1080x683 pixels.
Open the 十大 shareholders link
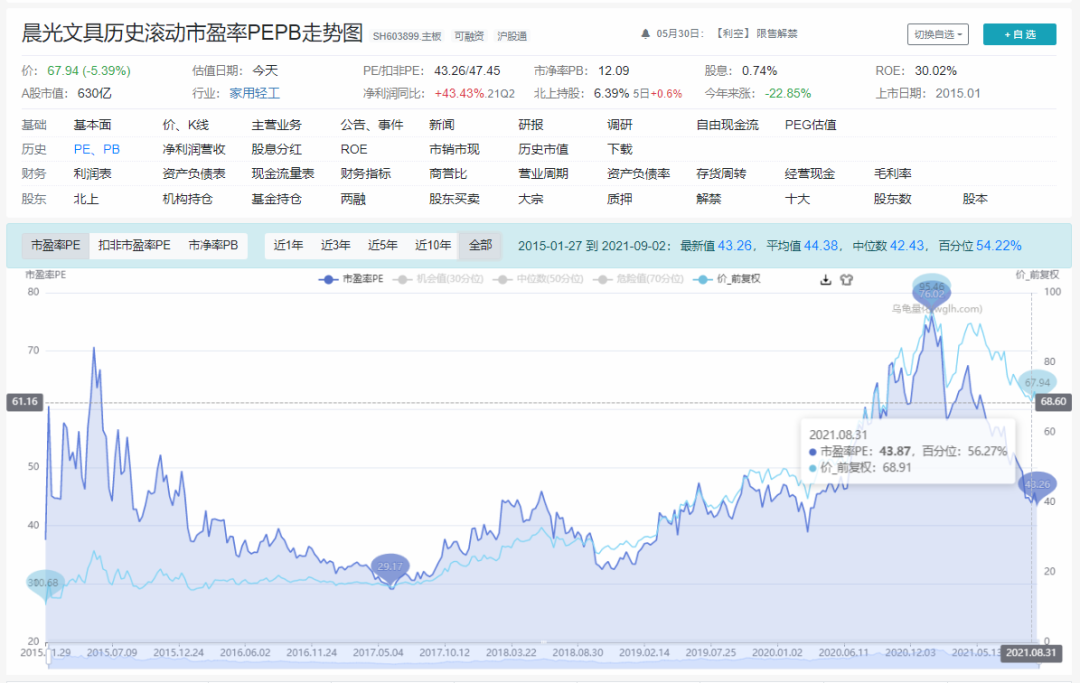797,199
